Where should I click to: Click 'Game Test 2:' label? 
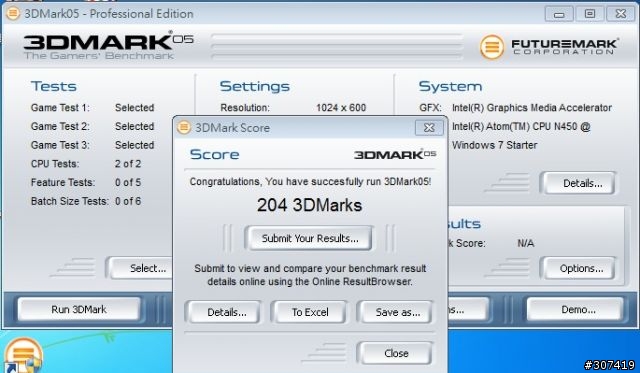pyautogui.click(x=60, y=127)
